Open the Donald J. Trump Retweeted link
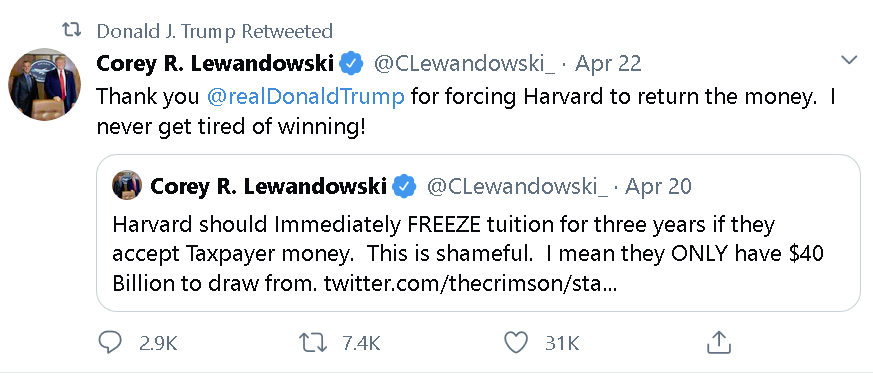Image resolution: width=873 pixels, height=382 pixels. [x=214, y=31]
